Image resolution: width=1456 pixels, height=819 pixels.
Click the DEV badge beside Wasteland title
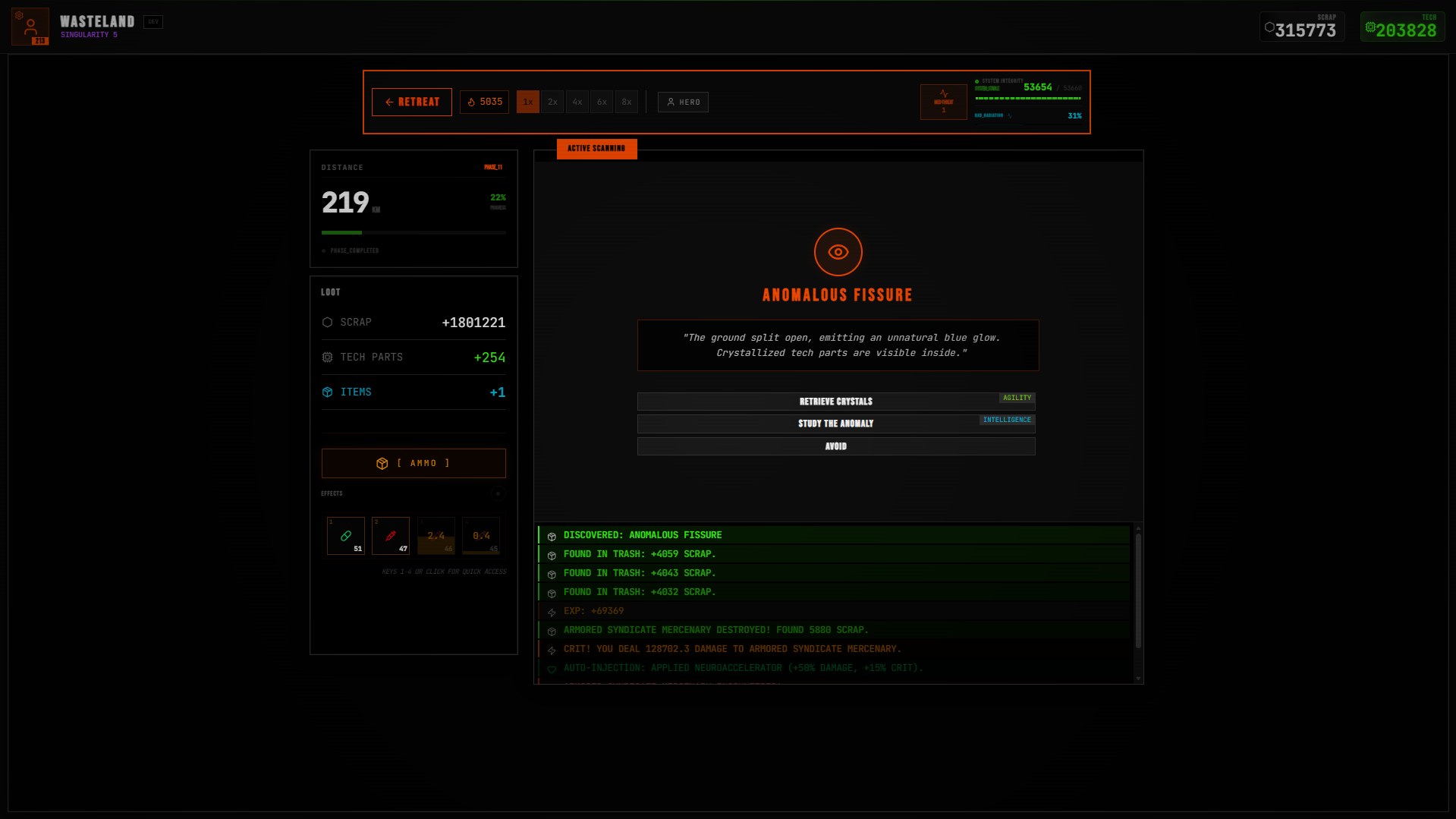pos(153,22)
